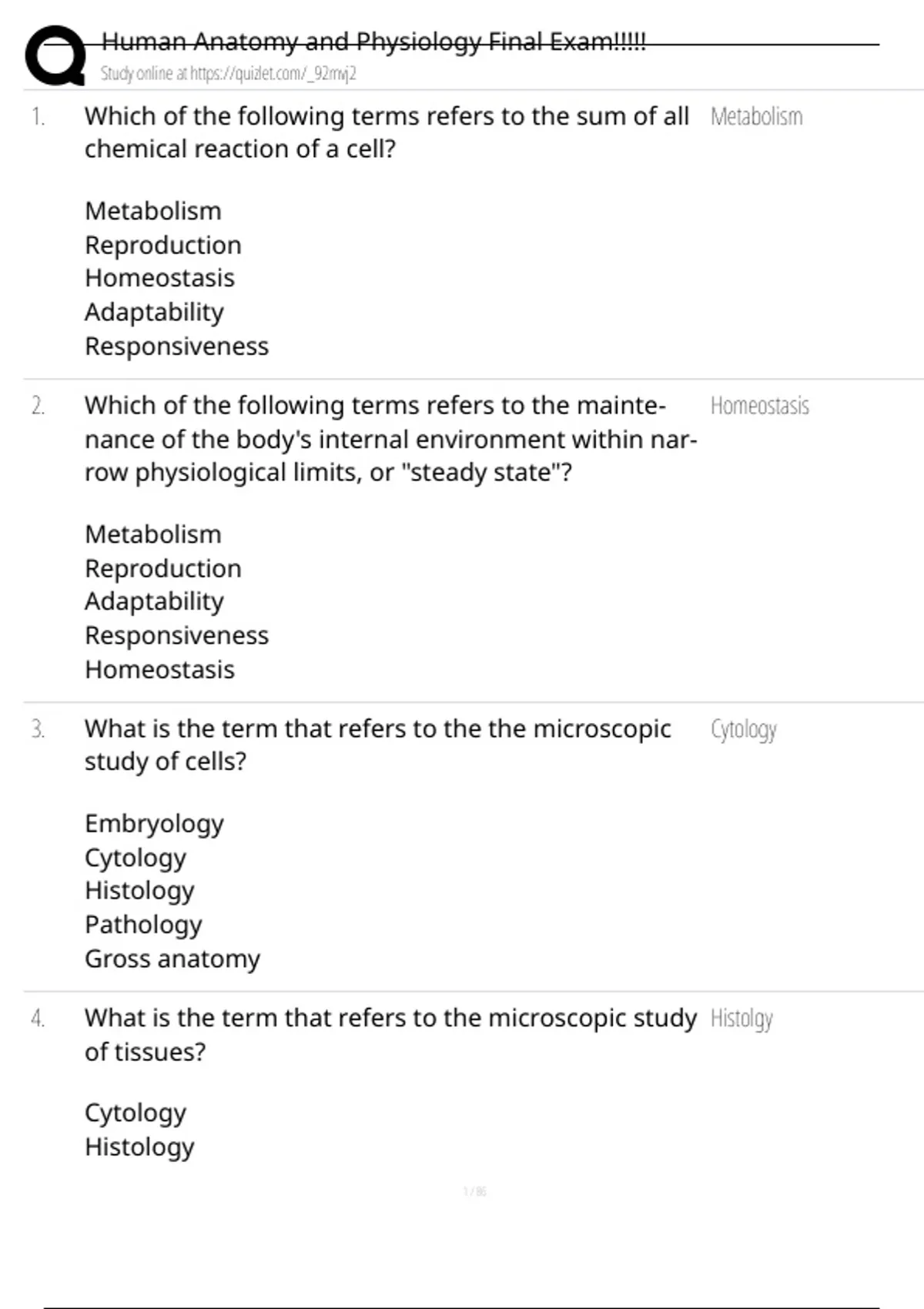Image resolution: width=924 pixels, height=1309 pixels.
Task: Click the page number indicator 1/86
Action: pyautogui.click(x=474, y=1192)
